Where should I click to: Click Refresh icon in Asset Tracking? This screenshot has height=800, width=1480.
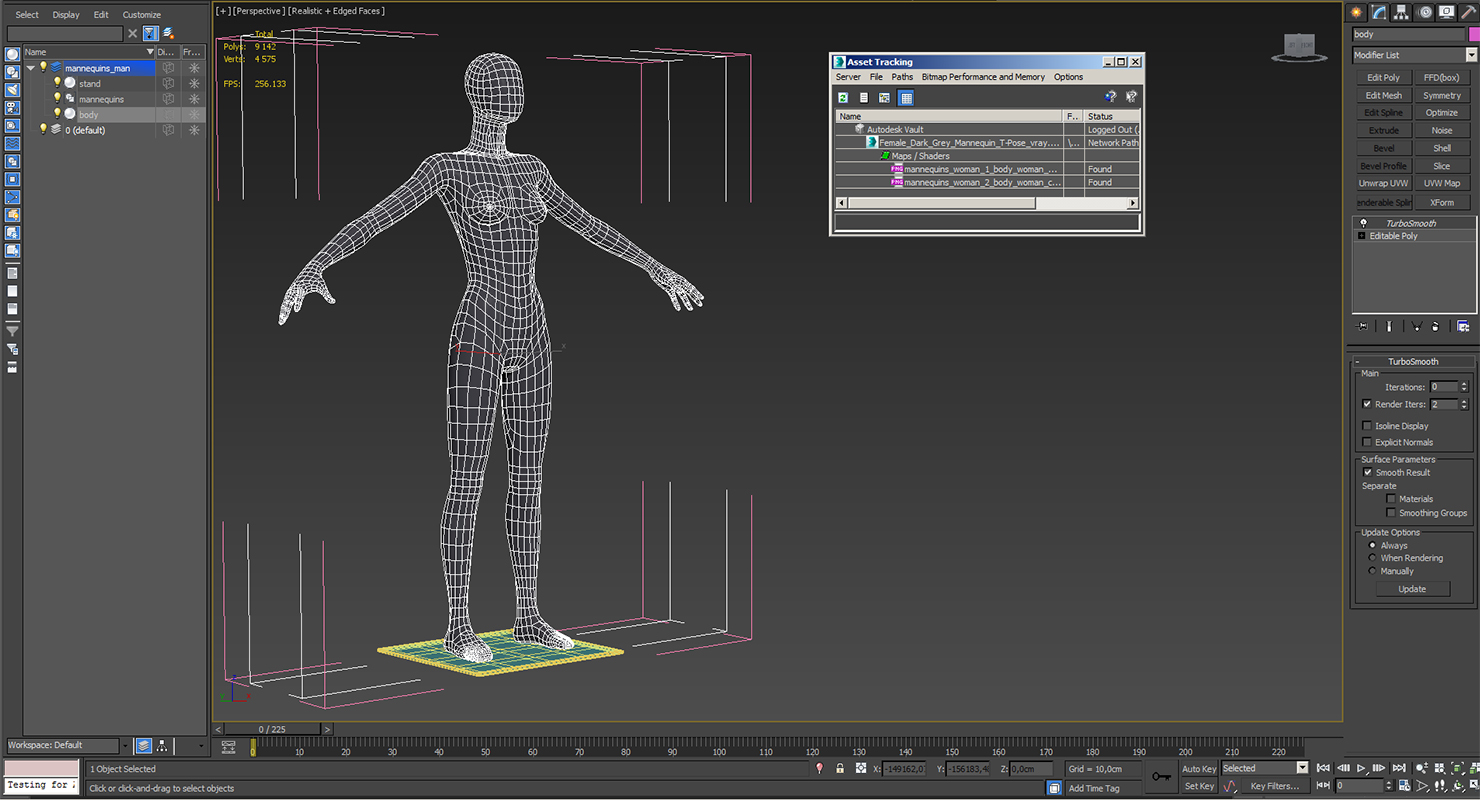pos(843,98)
